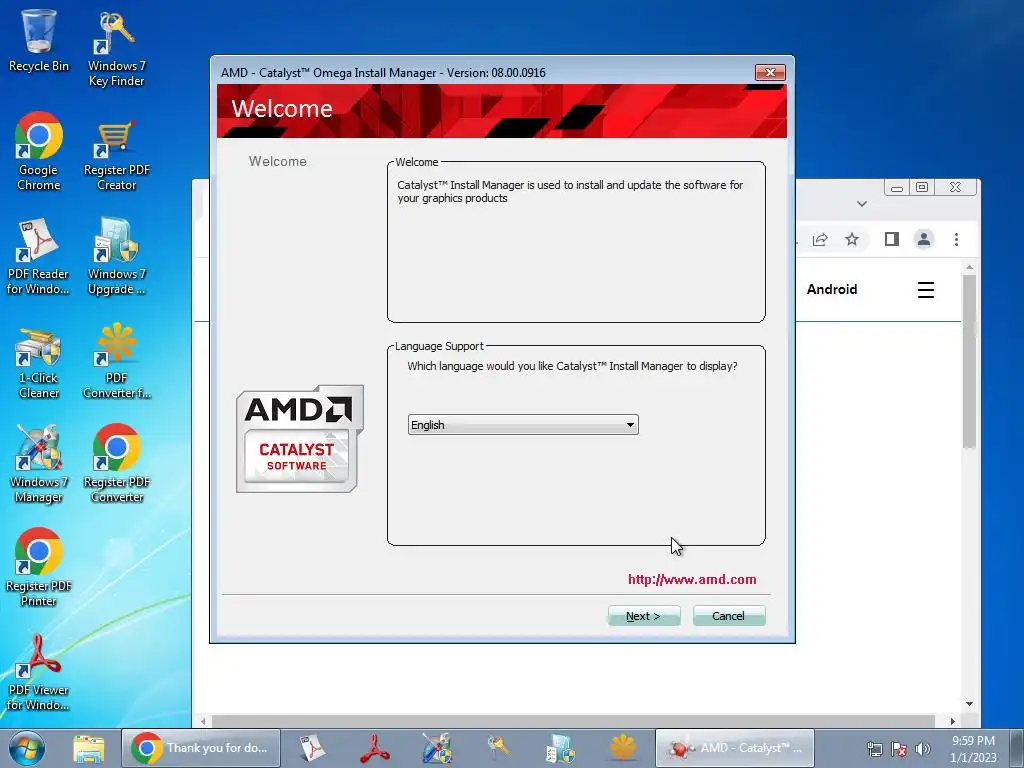Screen dimensions: 1024x768
Task: Close the Chrome window behind the installer
Action: [x=955, y=188]
